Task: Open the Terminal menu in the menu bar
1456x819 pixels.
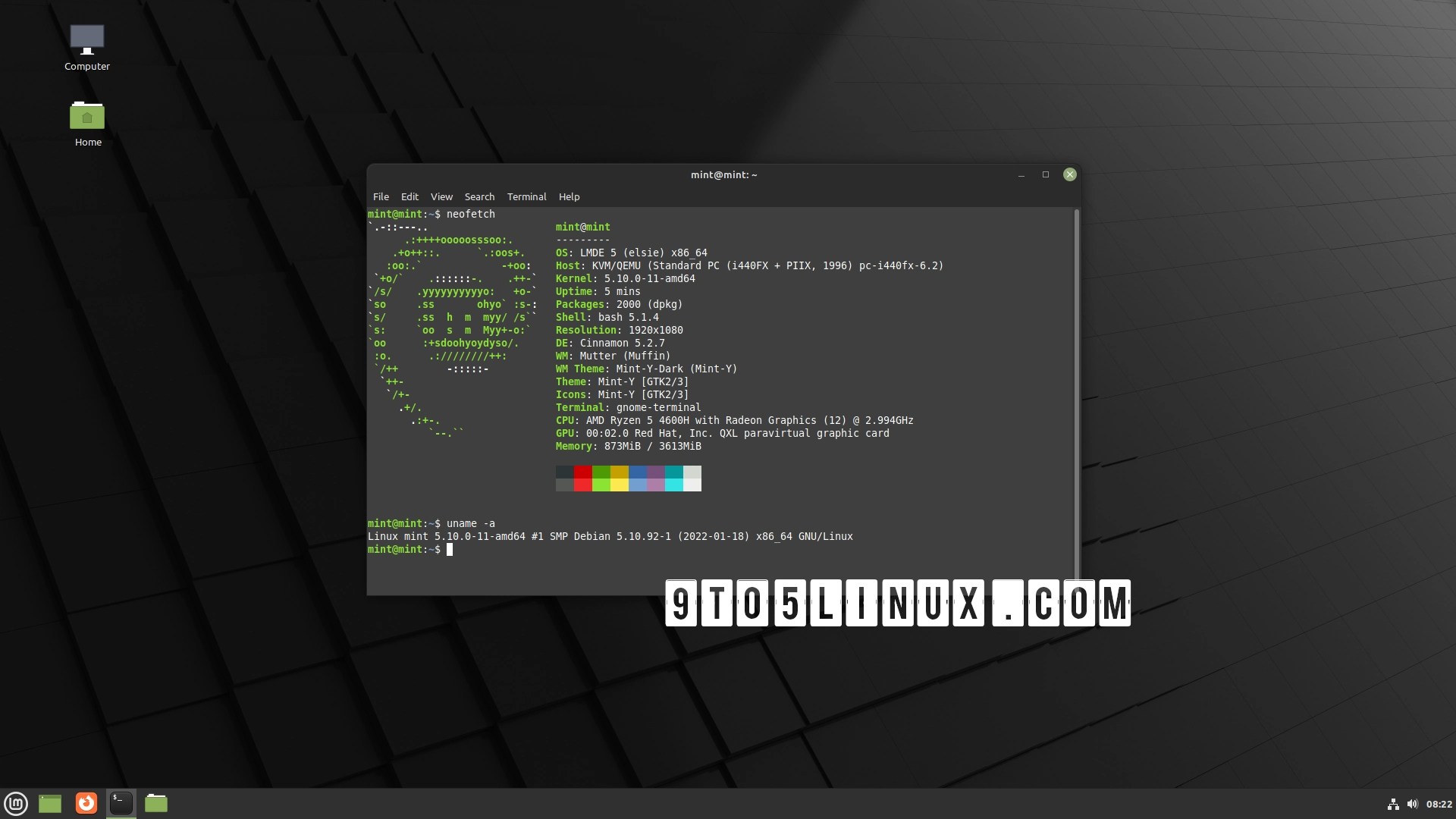Action: coord(526,196)
